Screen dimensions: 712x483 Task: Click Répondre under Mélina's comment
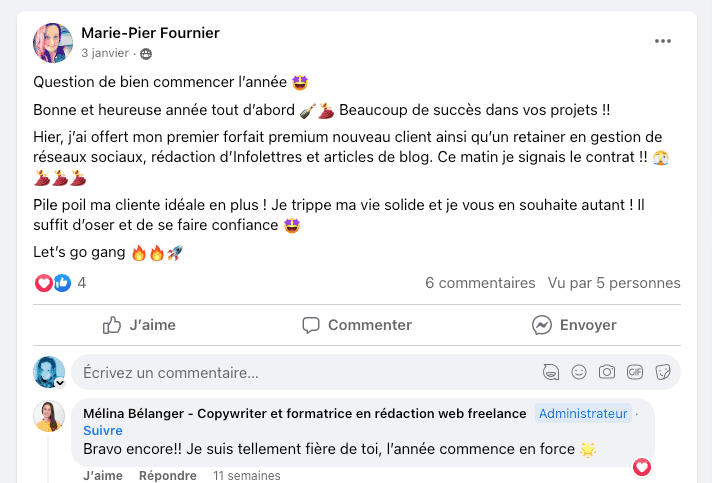click(168, 476)
